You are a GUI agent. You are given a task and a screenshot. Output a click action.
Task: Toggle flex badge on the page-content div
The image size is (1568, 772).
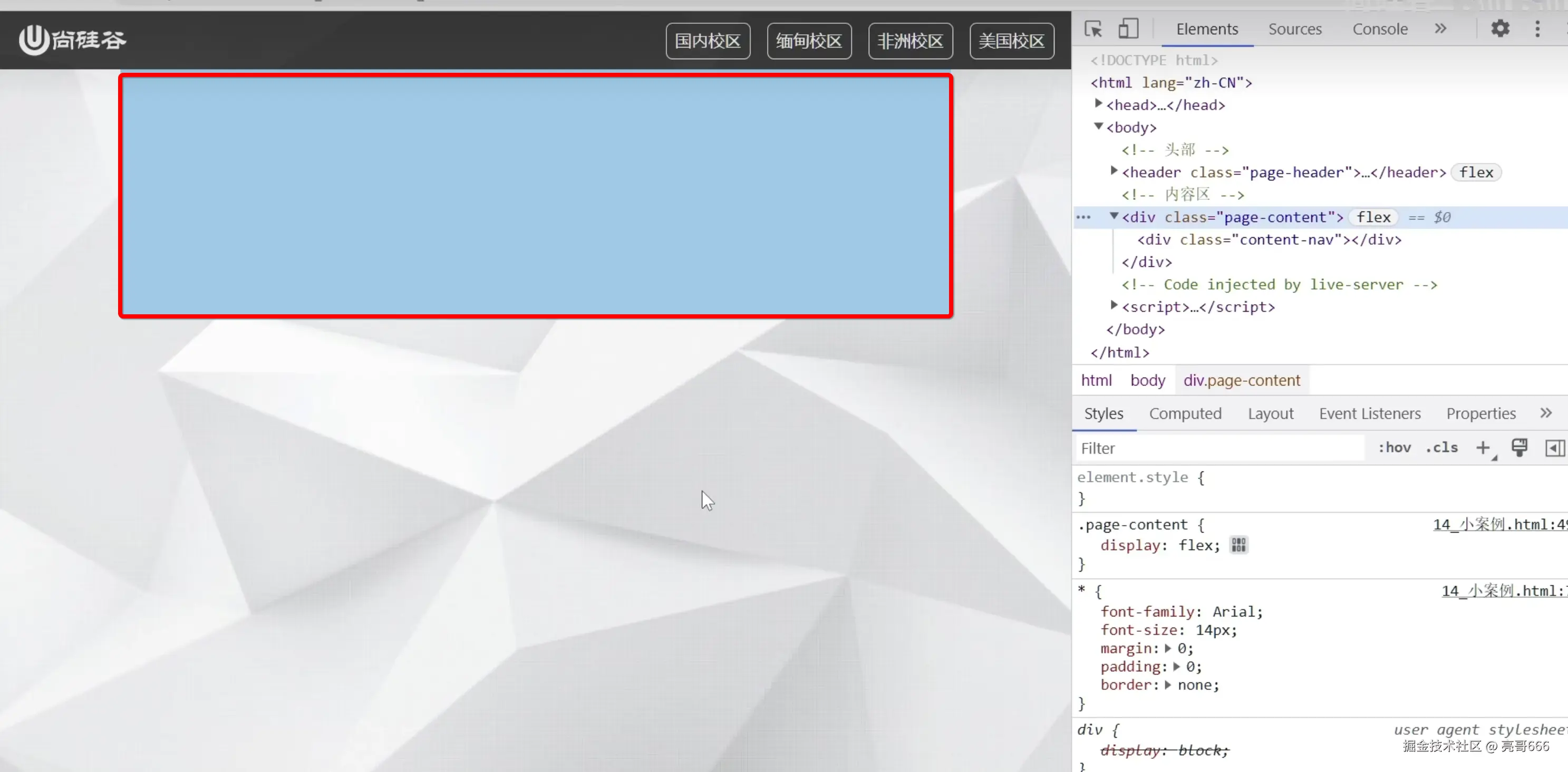pyautogui.click(x=1373, y=217)
